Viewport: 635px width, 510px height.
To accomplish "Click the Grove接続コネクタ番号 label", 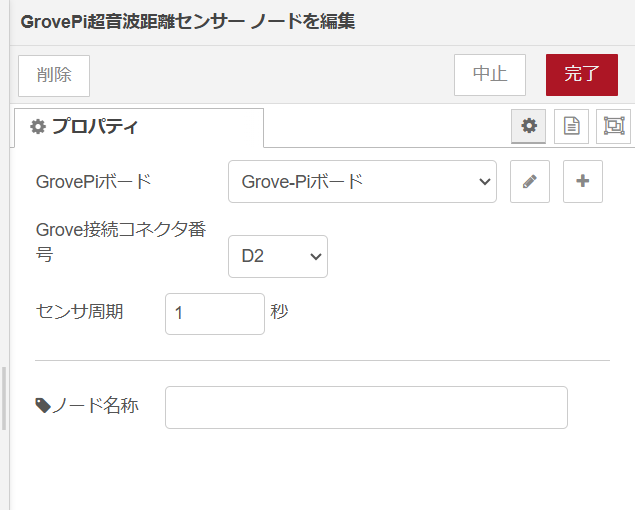I will tap(121, 242).
